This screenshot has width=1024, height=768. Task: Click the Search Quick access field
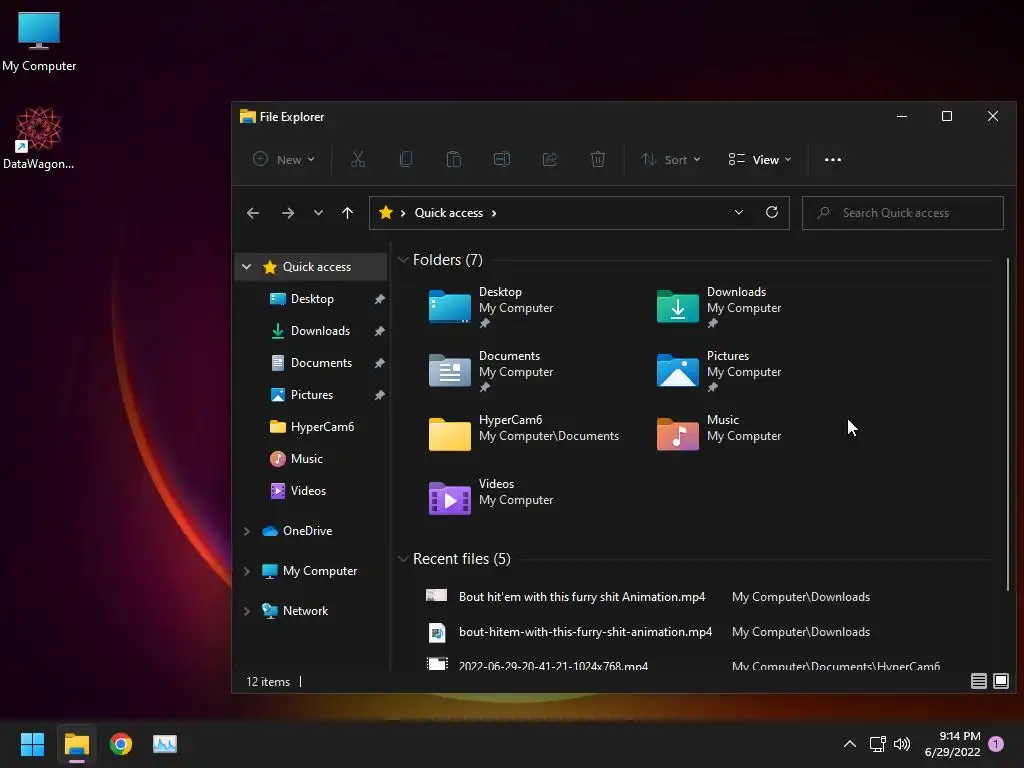(x=903, y=213)
